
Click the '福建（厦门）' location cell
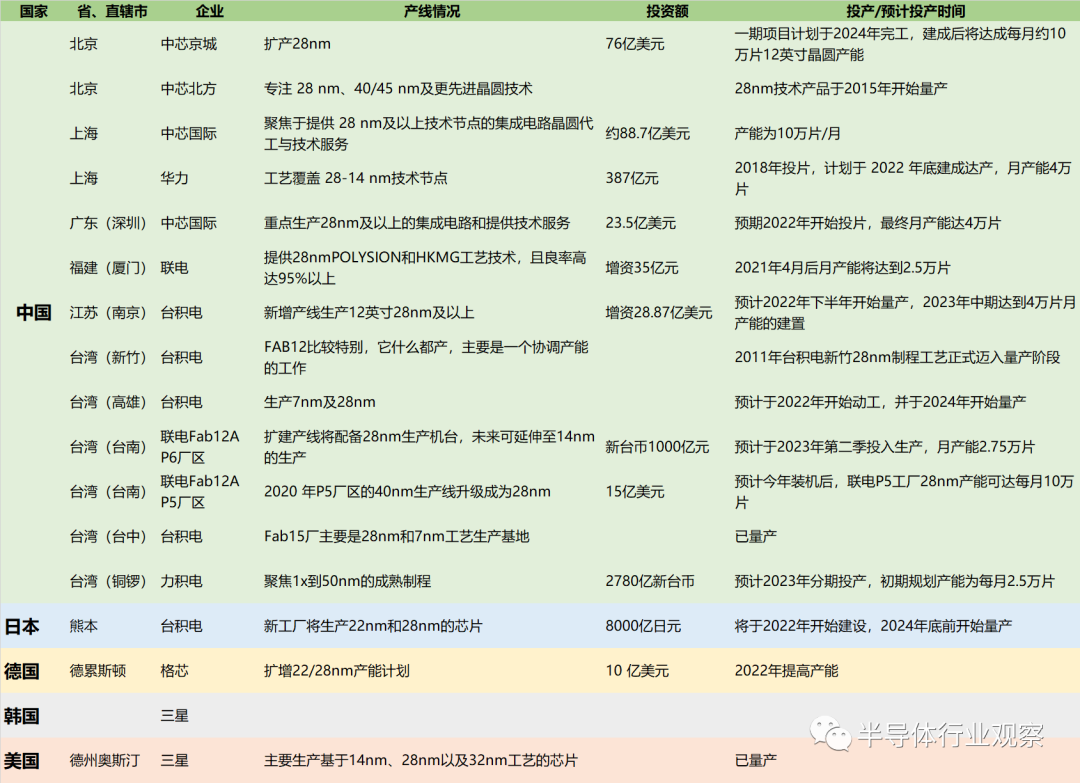point(108,268)
